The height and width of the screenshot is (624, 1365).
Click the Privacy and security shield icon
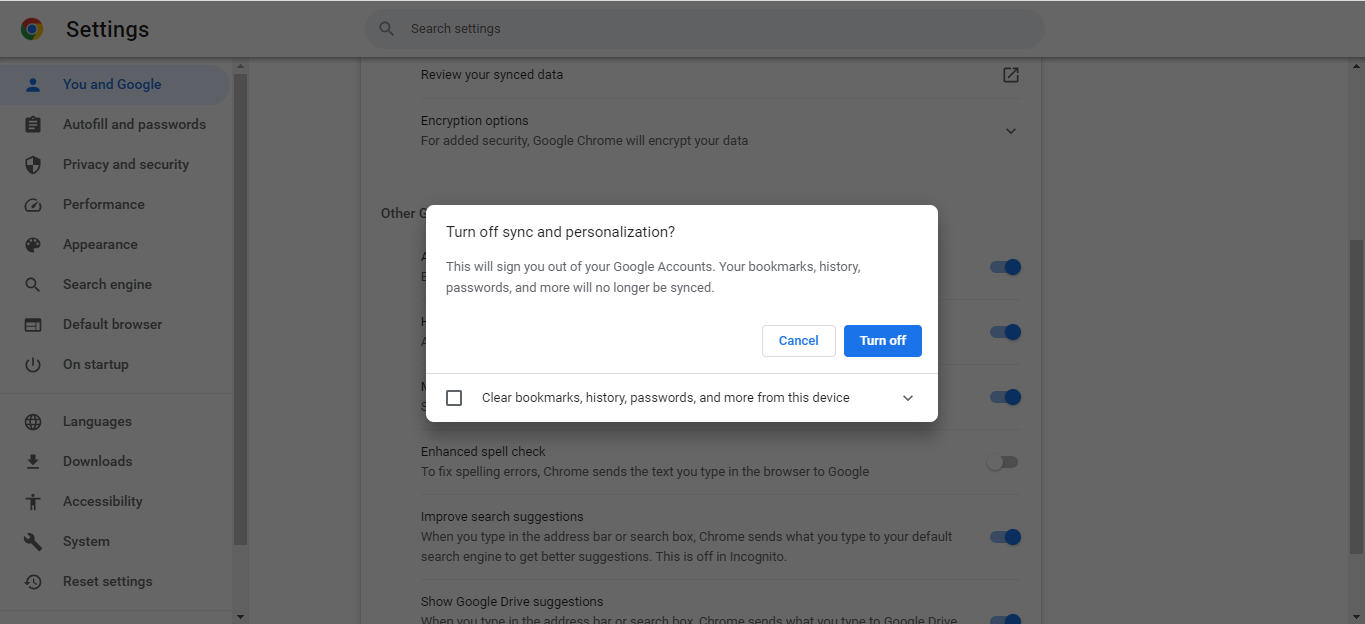coord(33,165)
